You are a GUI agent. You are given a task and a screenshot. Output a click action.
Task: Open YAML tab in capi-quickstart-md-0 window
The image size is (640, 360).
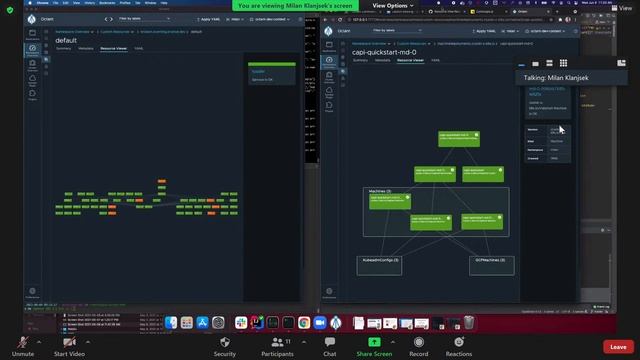click(x=436, y=60)
